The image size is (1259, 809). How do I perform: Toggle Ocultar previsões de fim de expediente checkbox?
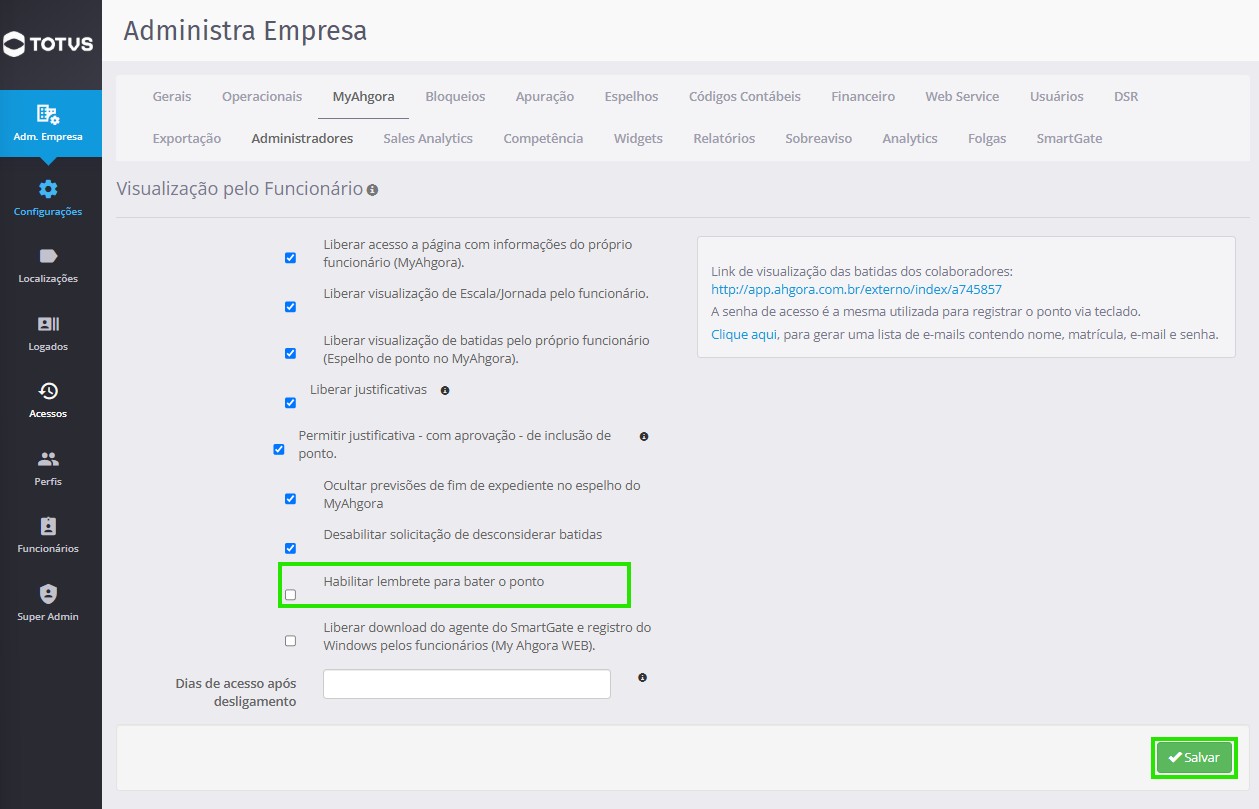point(290,499)
